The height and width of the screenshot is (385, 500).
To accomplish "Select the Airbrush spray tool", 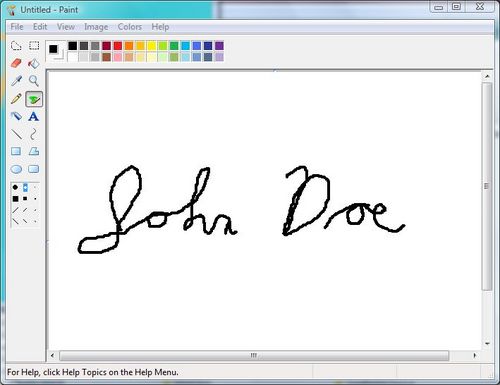I will 16,116.
